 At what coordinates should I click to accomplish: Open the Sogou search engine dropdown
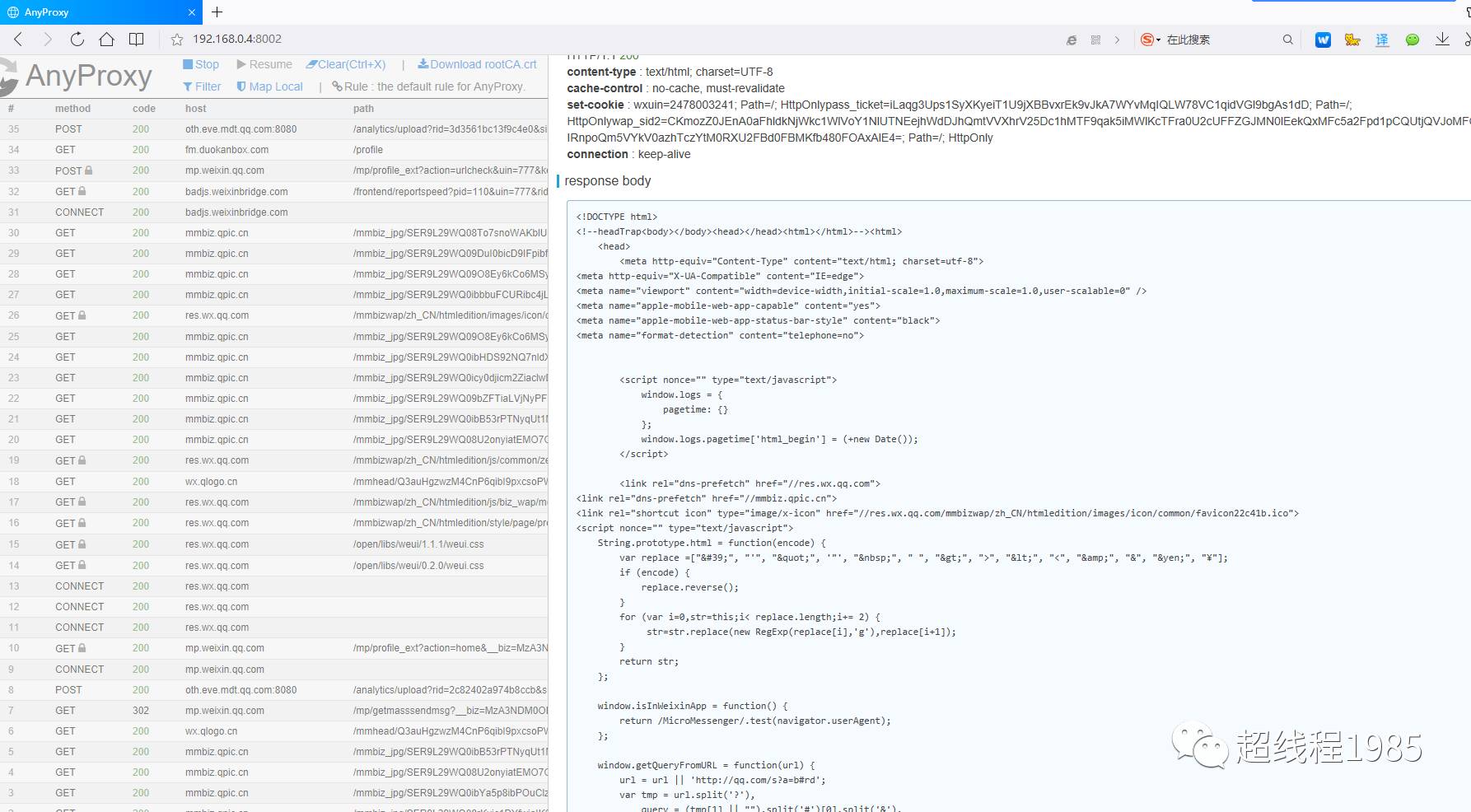coord(1151,40)
